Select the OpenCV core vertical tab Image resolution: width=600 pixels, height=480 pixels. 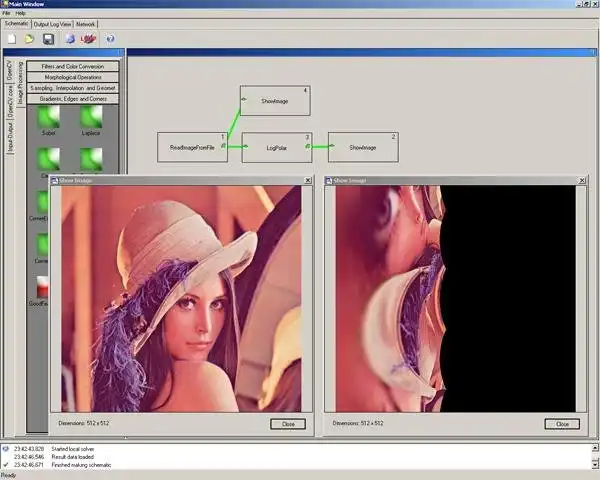(x=10, y=101)
